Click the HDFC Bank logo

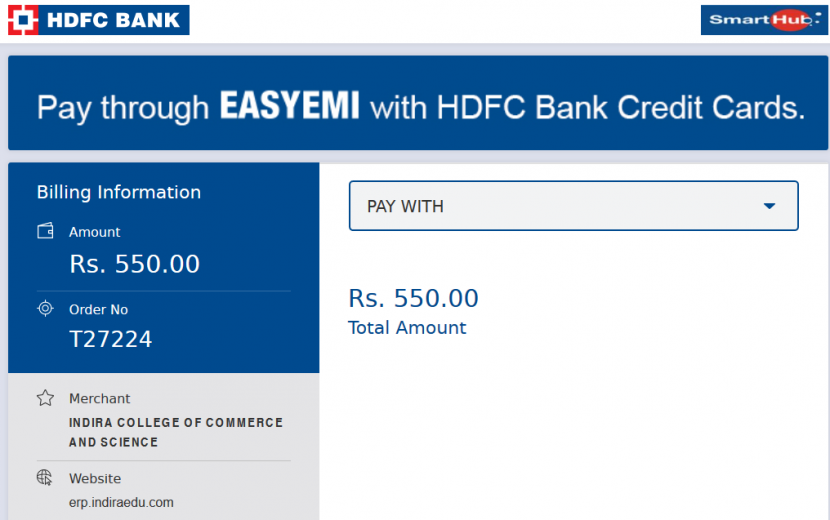(98, 20)
